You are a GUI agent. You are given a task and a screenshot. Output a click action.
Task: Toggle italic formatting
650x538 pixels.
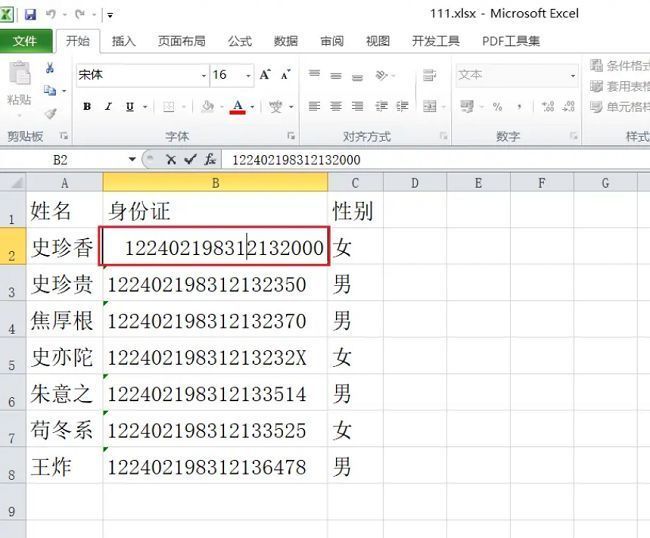(109, 107)
